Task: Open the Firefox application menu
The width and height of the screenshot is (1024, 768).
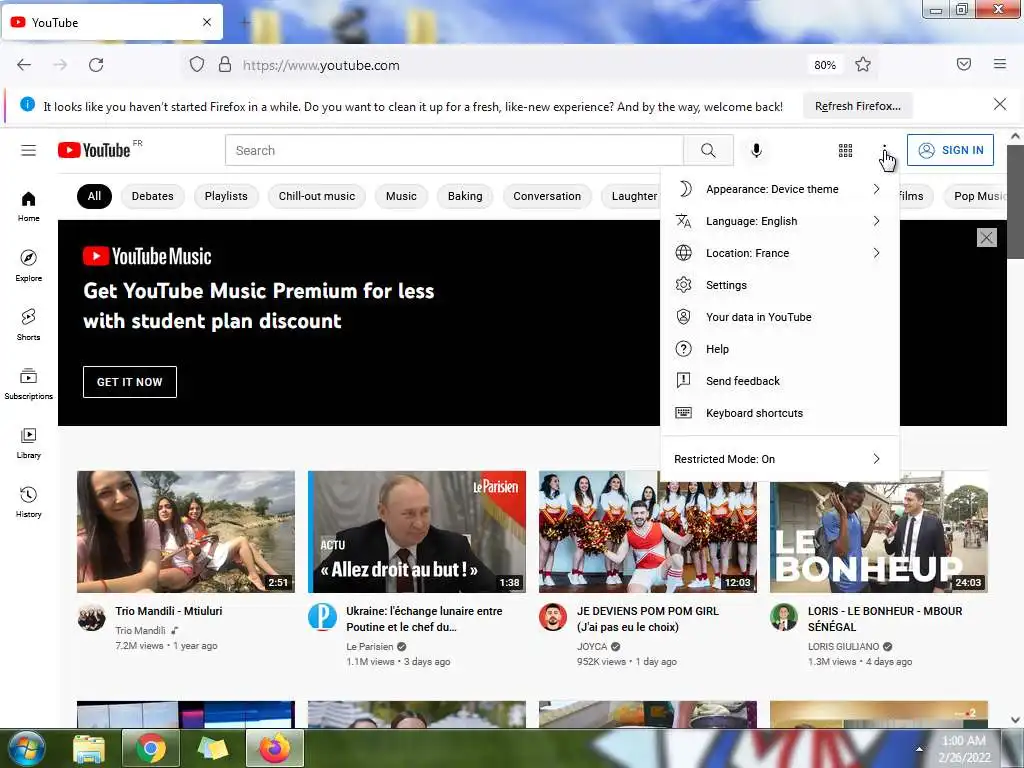Action: (1000, 64)
